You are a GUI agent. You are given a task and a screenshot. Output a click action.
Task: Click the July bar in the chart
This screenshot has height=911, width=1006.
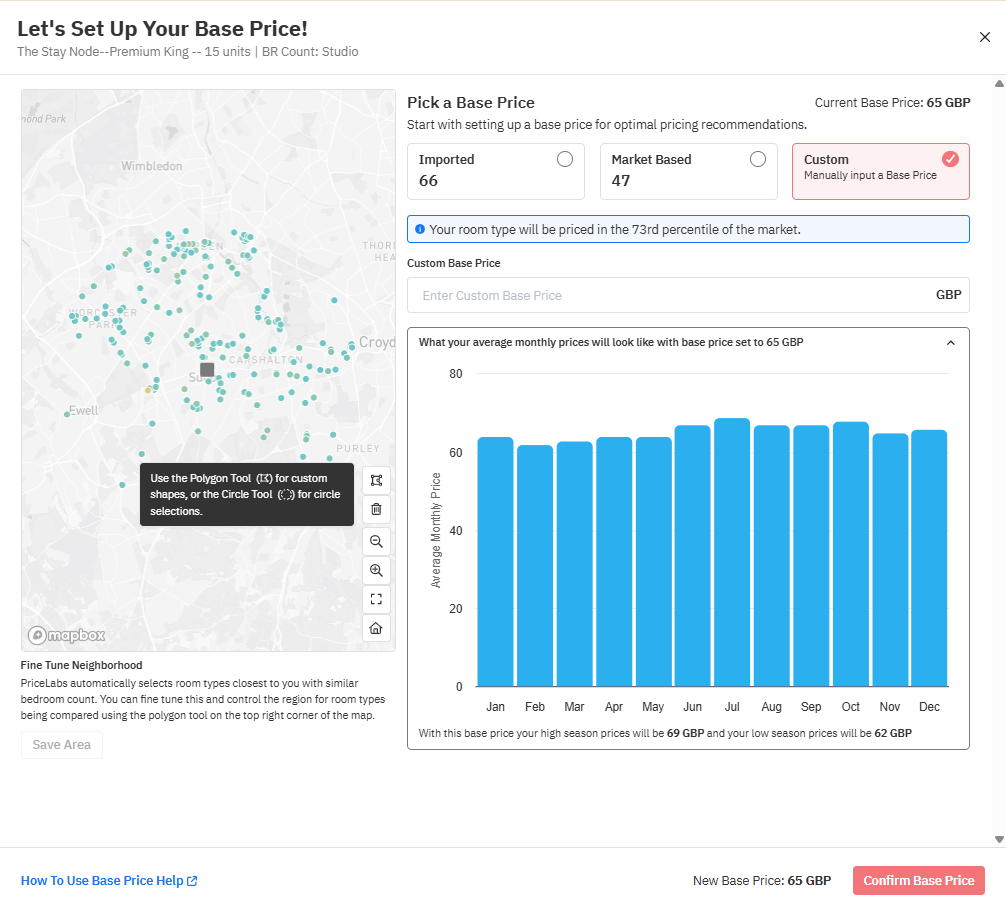[732, 552]
